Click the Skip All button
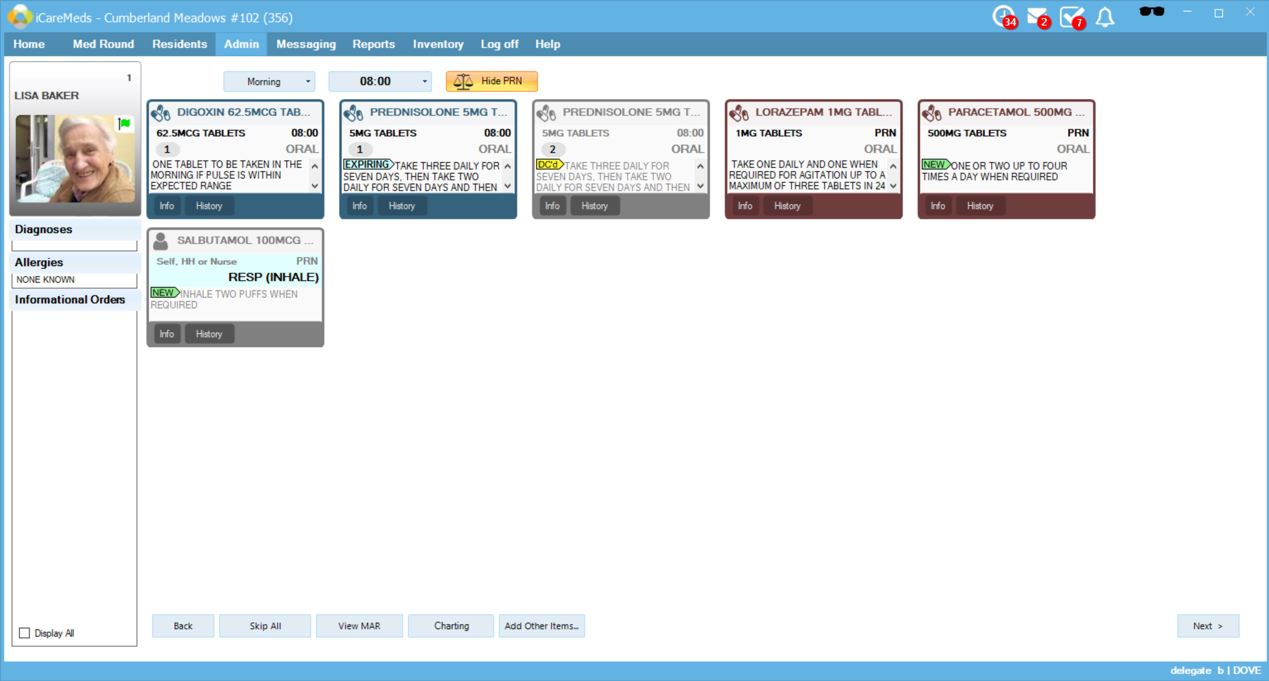The height and width of the screenshot is (681, 1269). click(x=265, y=626)
